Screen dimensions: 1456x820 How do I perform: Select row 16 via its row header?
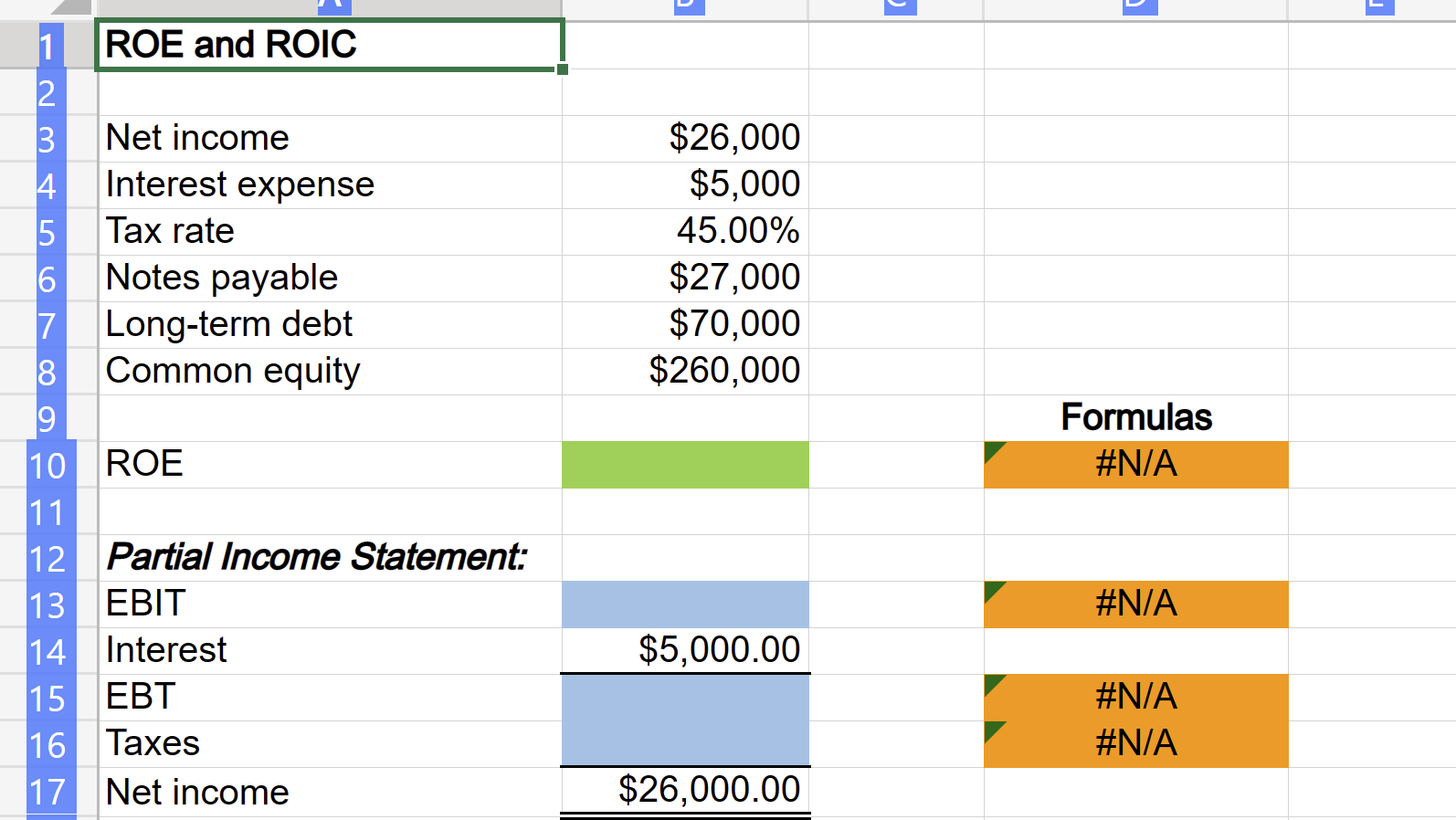[x=47, y=744]
